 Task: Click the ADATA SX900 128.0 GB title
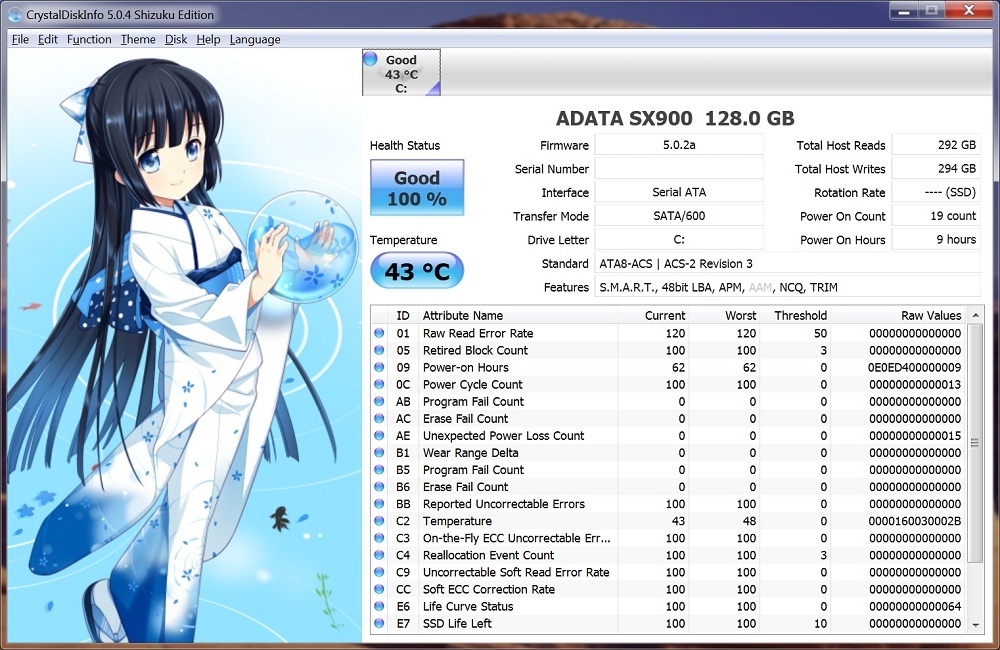[675, 119]
